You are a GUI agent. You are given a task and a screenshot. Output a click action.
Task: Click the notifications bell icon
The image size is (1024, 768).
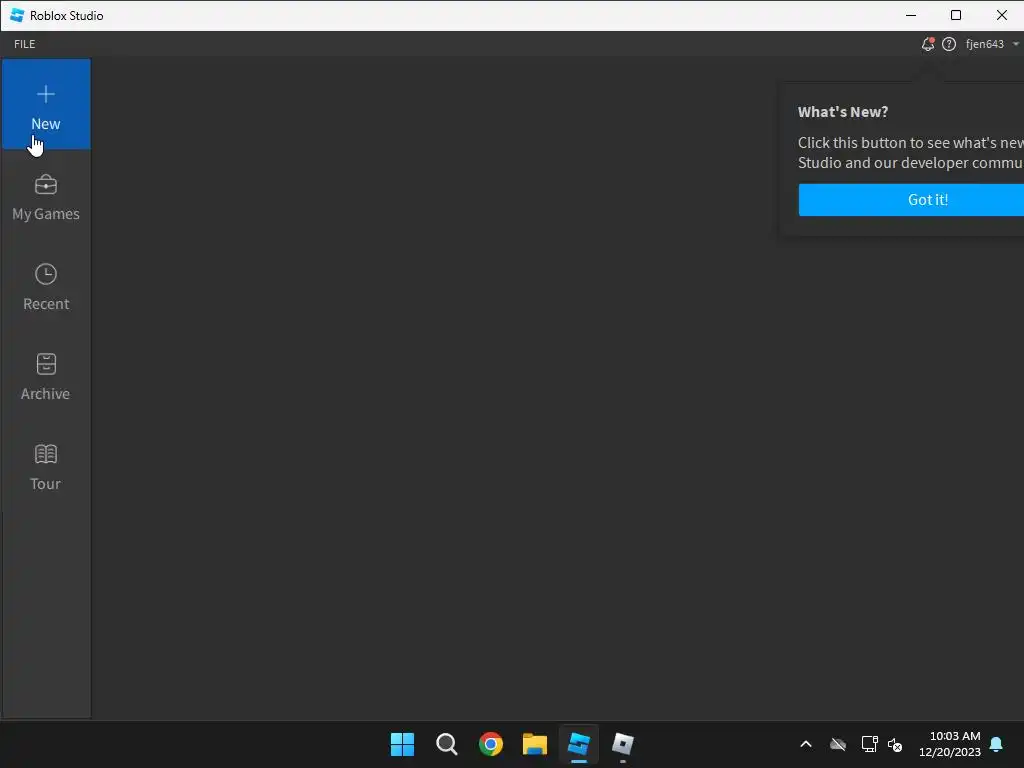click(x=927, y=44)
